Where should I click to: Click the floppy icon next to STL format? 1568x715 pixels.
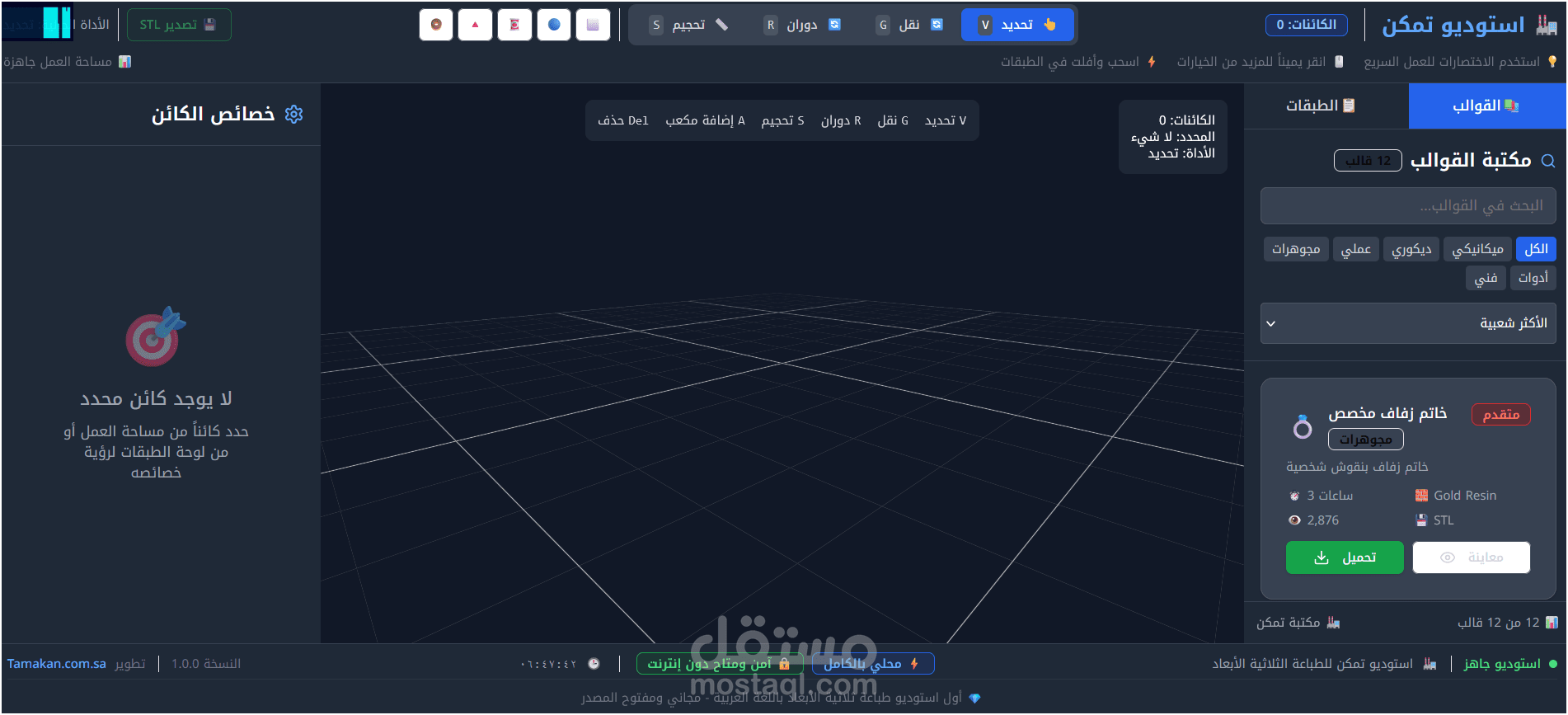1421,520
